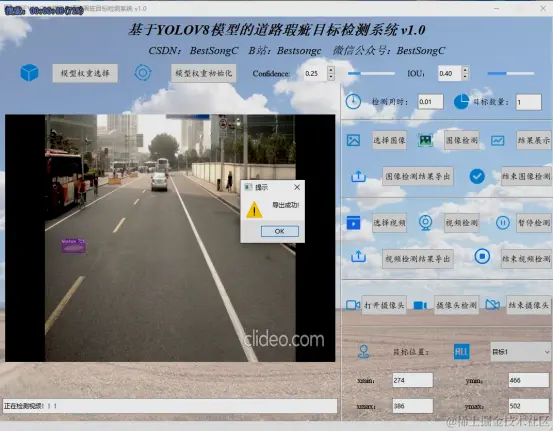The width and height of the screenshot is (554, 432).
Task: Click the 视频检测结果导出 button
Action: click(x=418, y=259)
